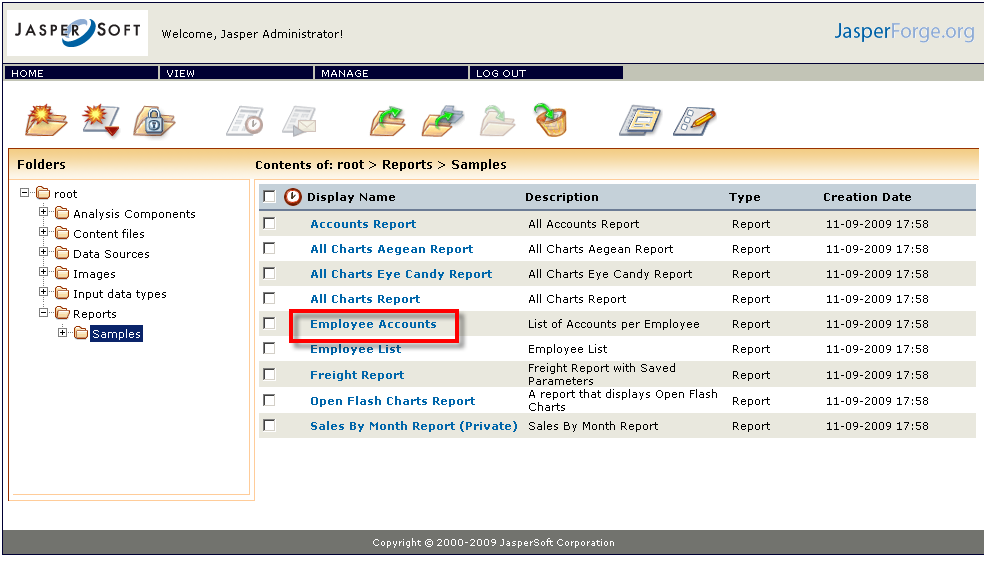
Task: Open the MANAGE menu
Action: click(x=391, y=73)
